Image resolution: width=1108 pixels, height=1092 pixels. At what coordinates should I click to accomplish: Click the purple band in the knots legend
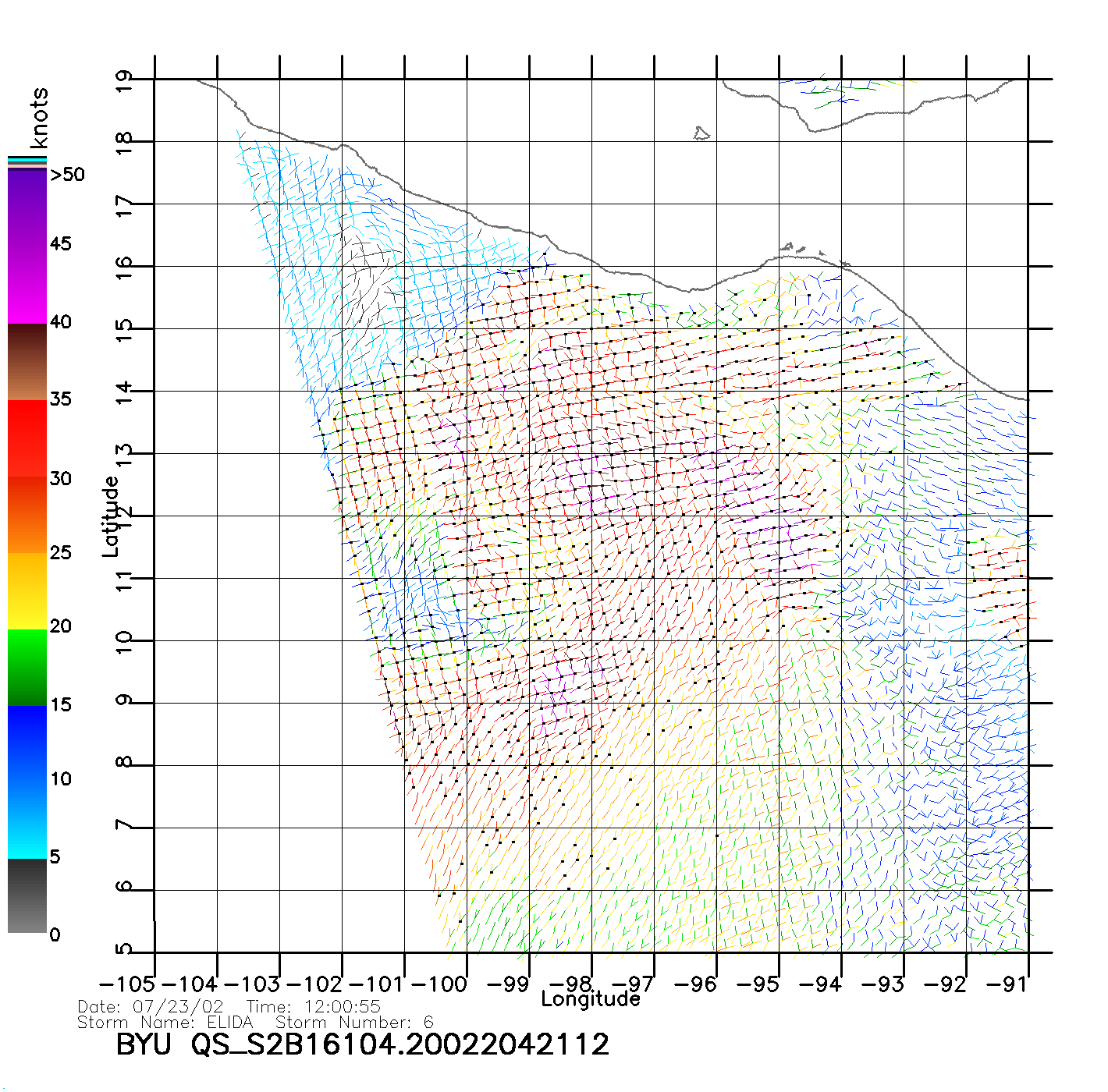pos(27,207)
